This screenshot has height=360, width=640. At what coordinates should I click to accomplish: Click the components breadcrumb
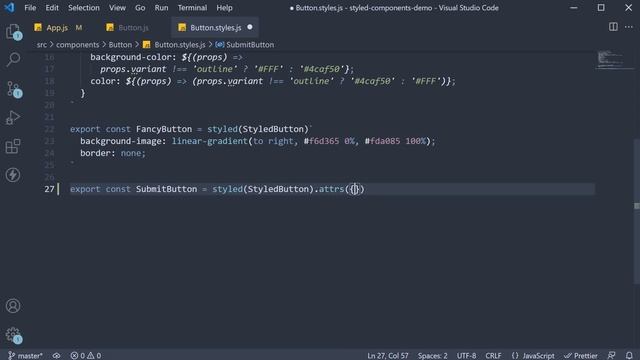pos(77,44)
